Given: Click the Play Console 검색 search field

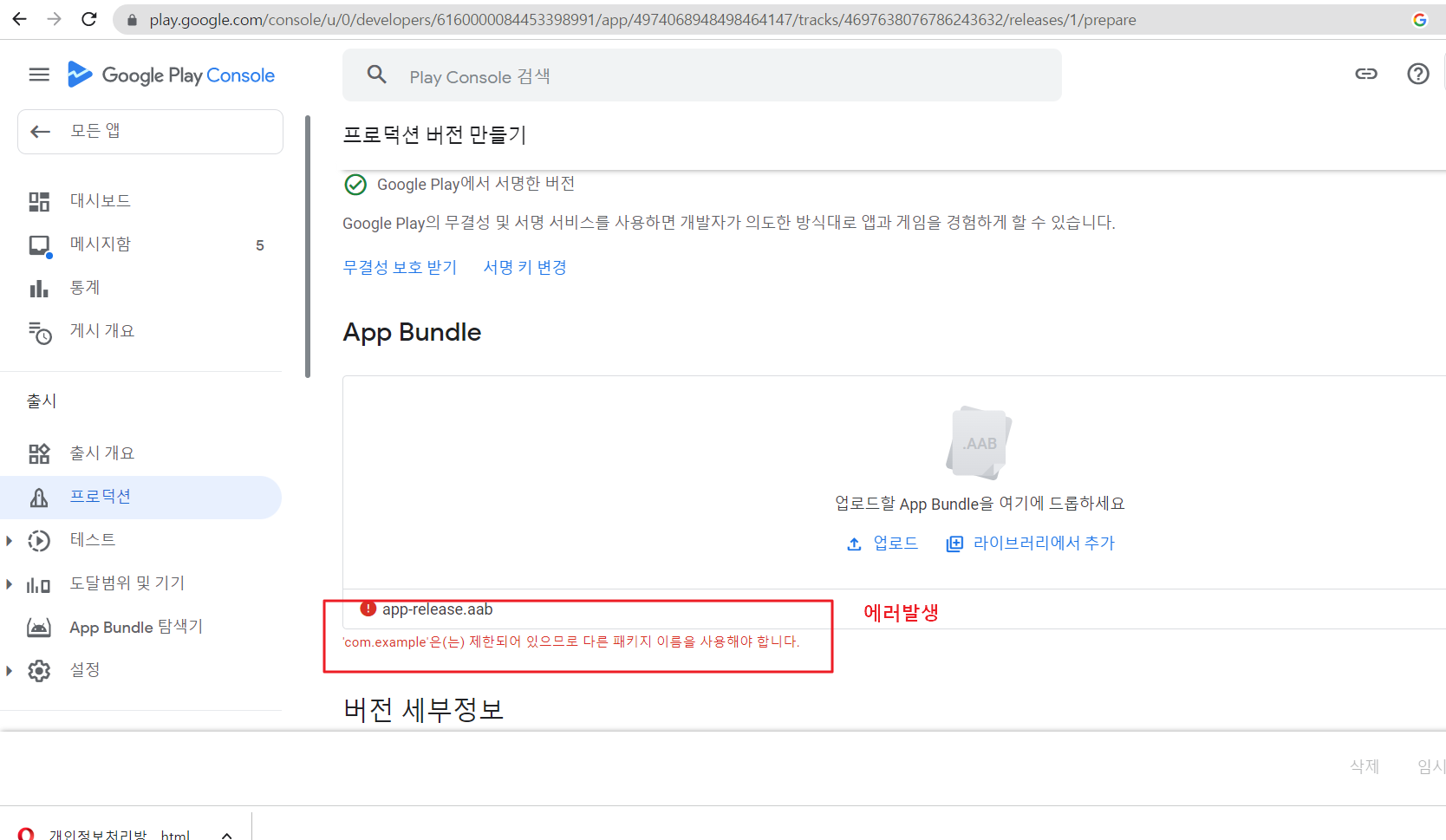Looking at the screenshot, I should pyautogui.click(x=702, y=75).
